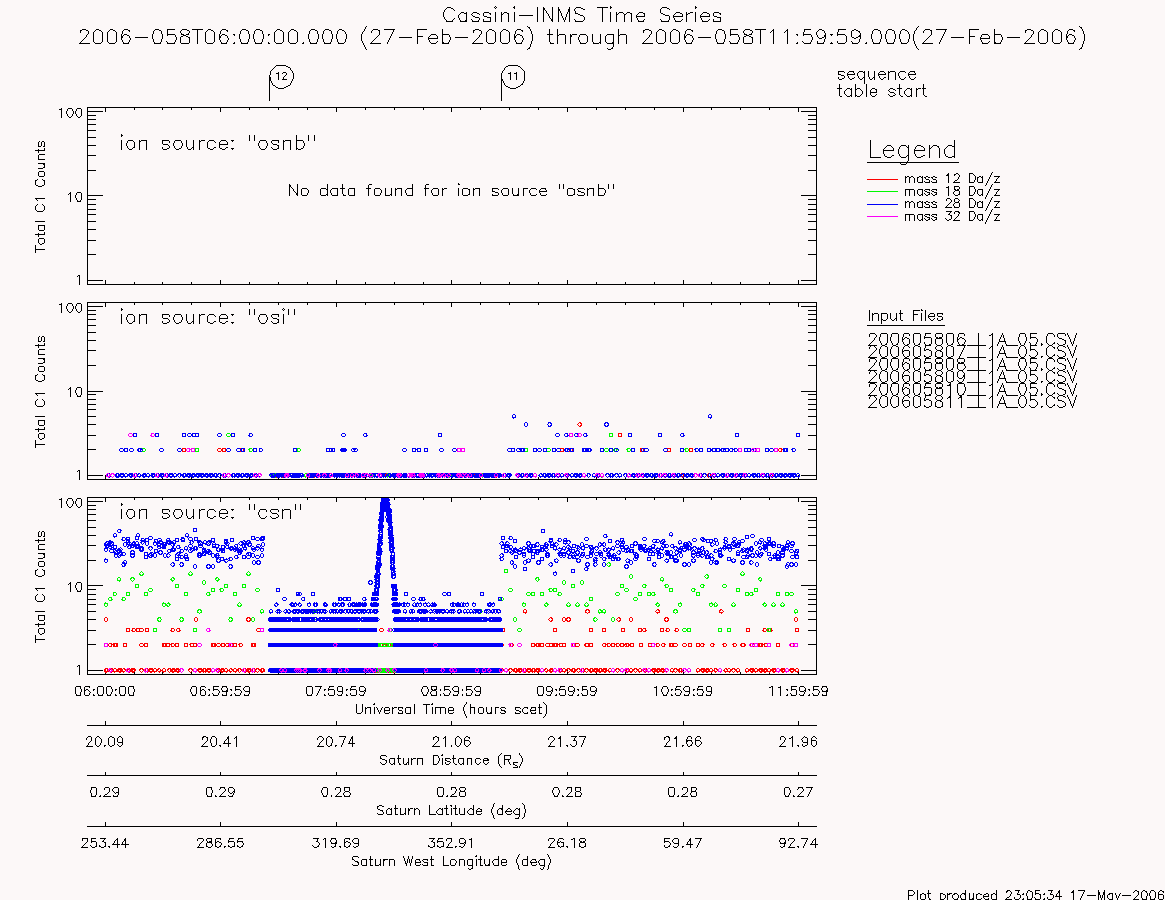The image size is (1165, 900).
Task: Click the 253.44 west longitude value
Action: pos(105,843)
